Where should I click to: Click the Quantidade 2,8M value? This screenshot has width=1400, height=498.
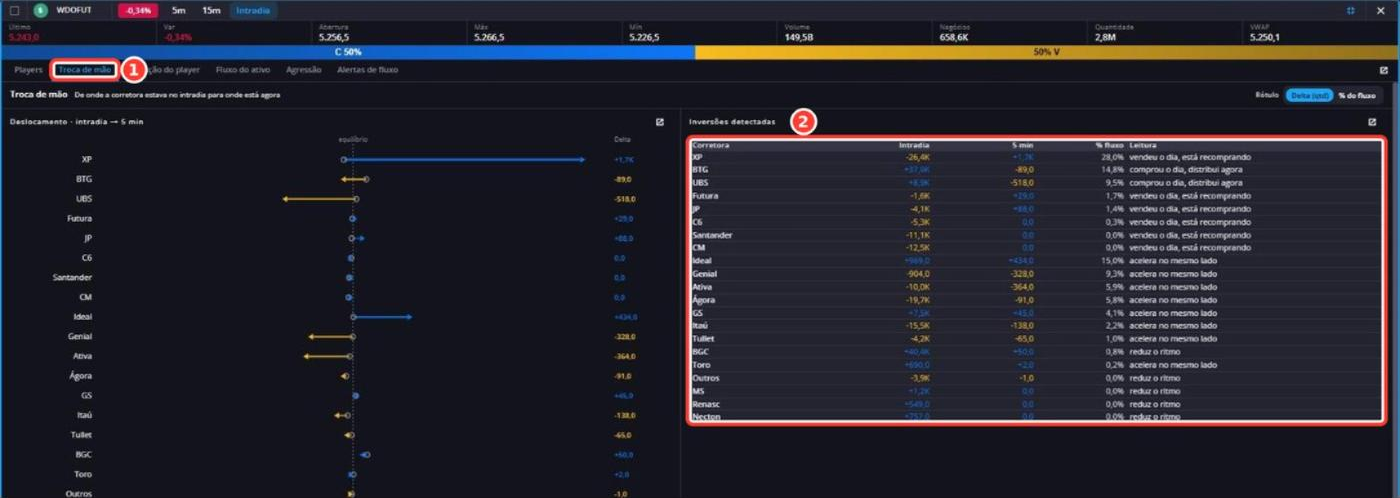click(1105, 37)
